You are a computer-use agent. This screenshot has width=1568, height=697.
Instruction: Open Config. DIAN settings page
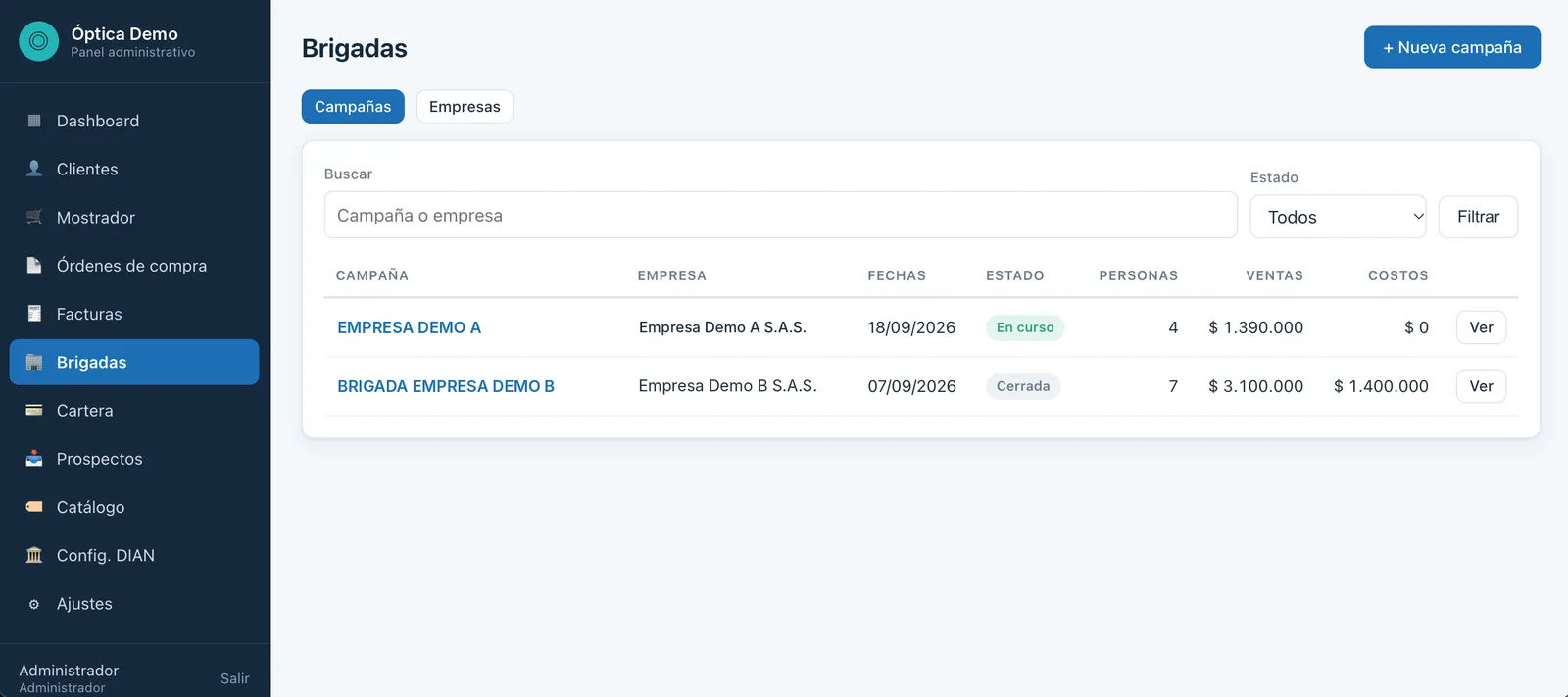pos(134,555)
